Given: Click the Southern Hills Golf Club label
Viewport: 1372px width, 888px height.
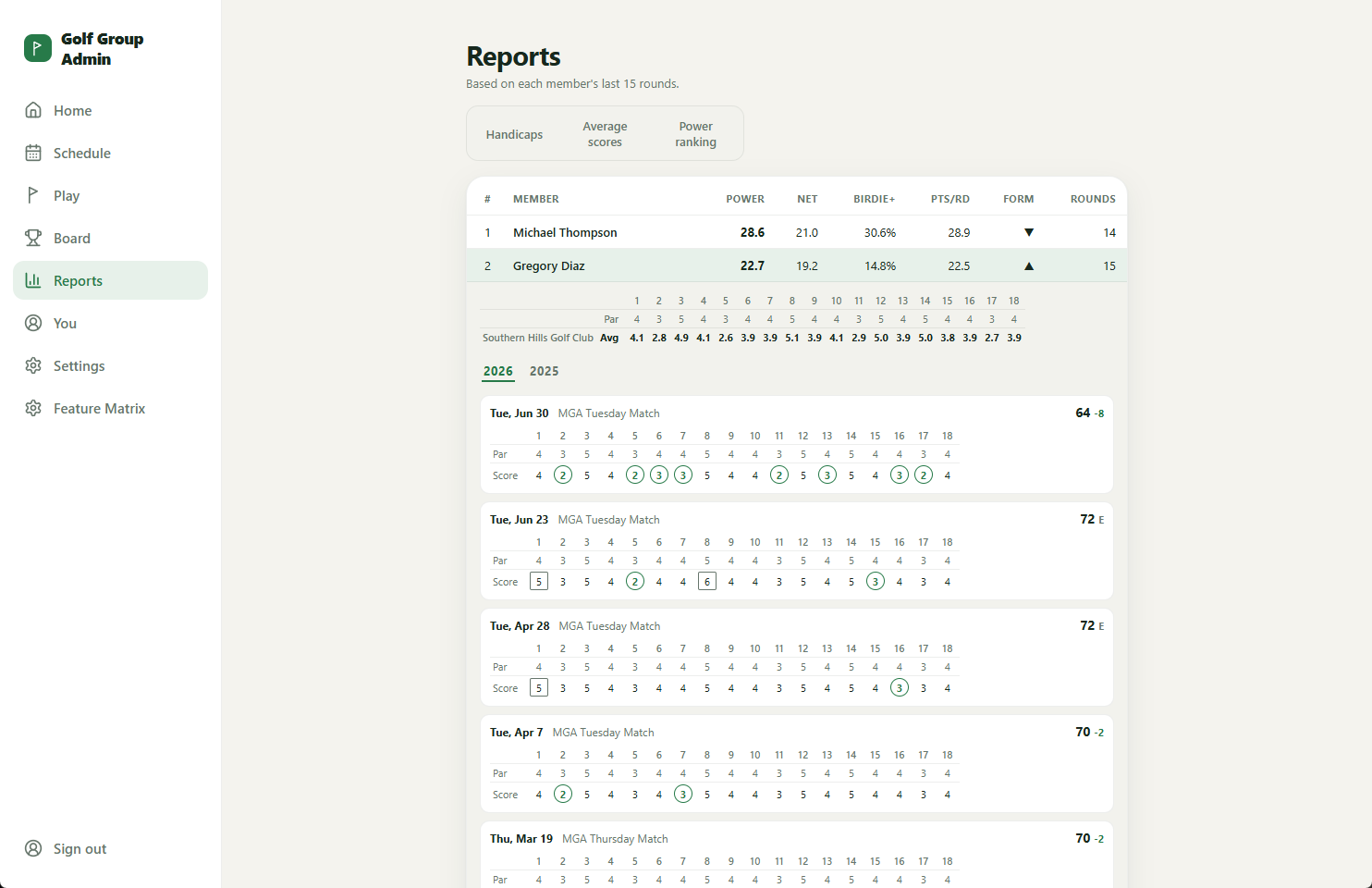Looking at the screenshot, I should coord(538,338).
